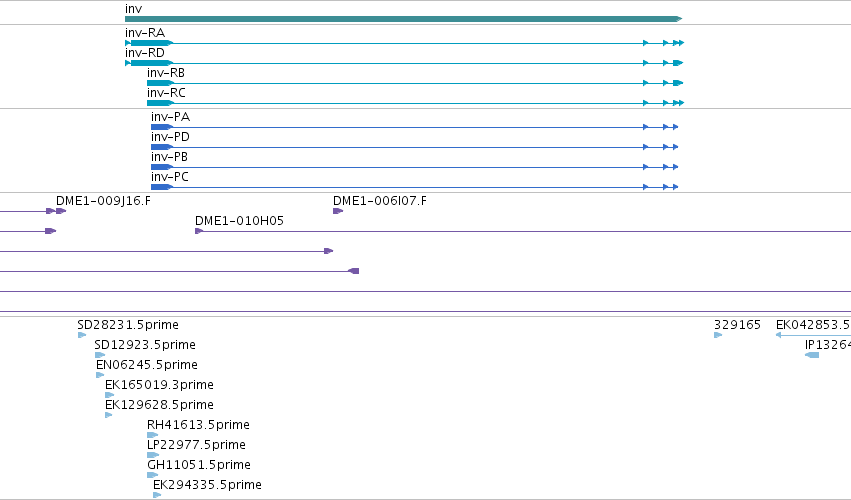The height and width of the screenshot is (500, 851).
Task: Select the SD12923.5prime EST label
Action: 145,345
